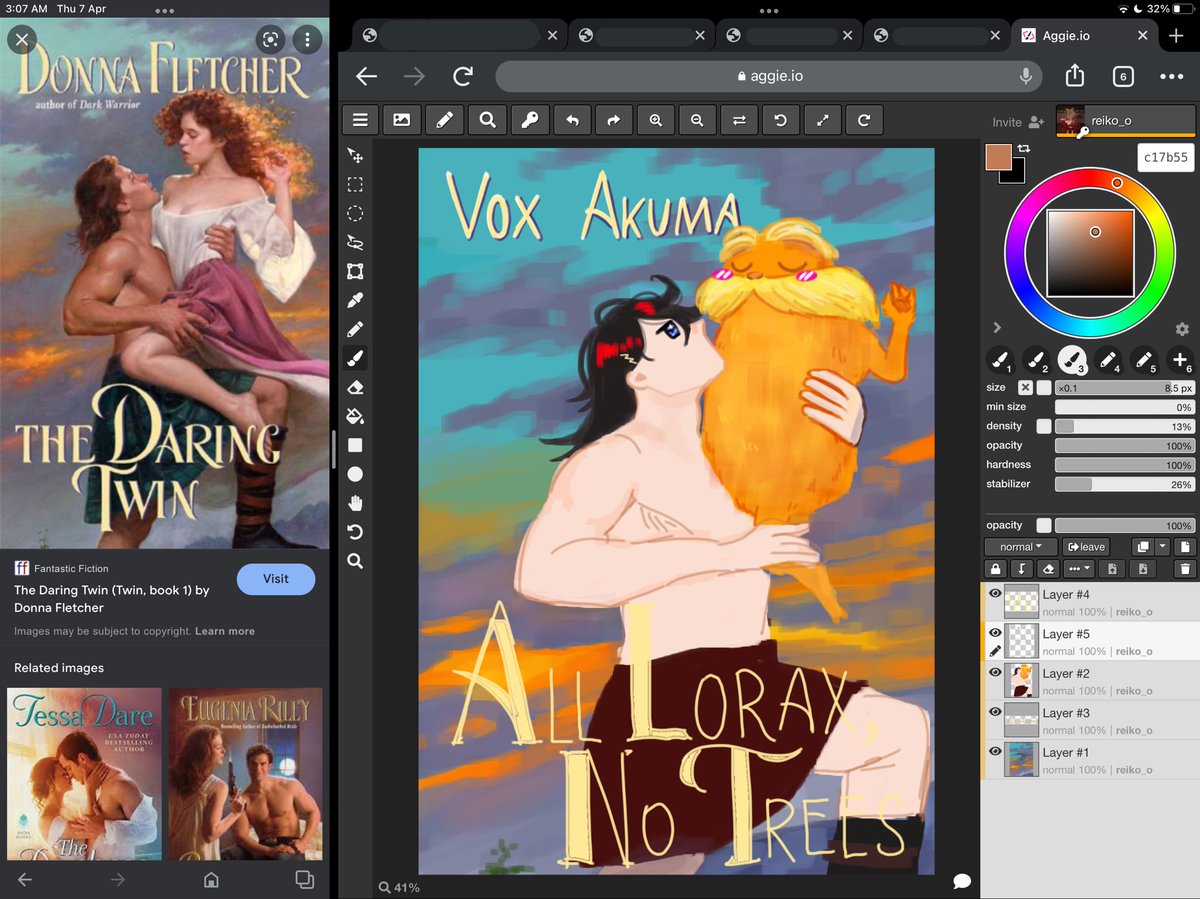
Task: Select the Ellipse shape tool
Action: (x=355, y=474)
